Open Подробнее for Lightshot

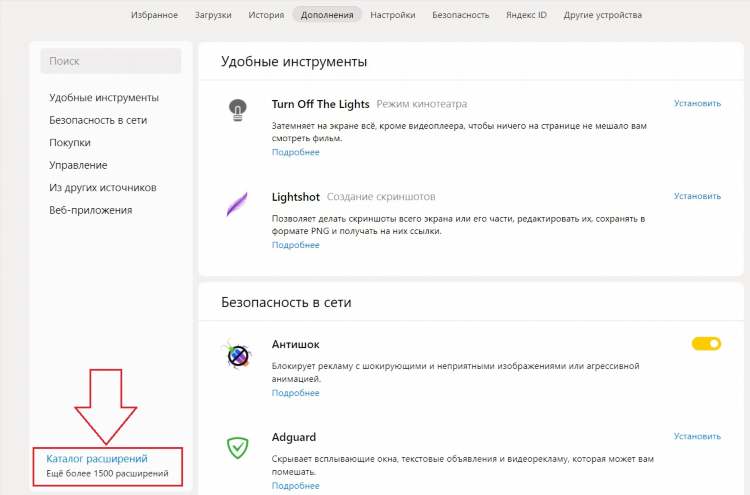pyautogui.click(x=296, y=245)
